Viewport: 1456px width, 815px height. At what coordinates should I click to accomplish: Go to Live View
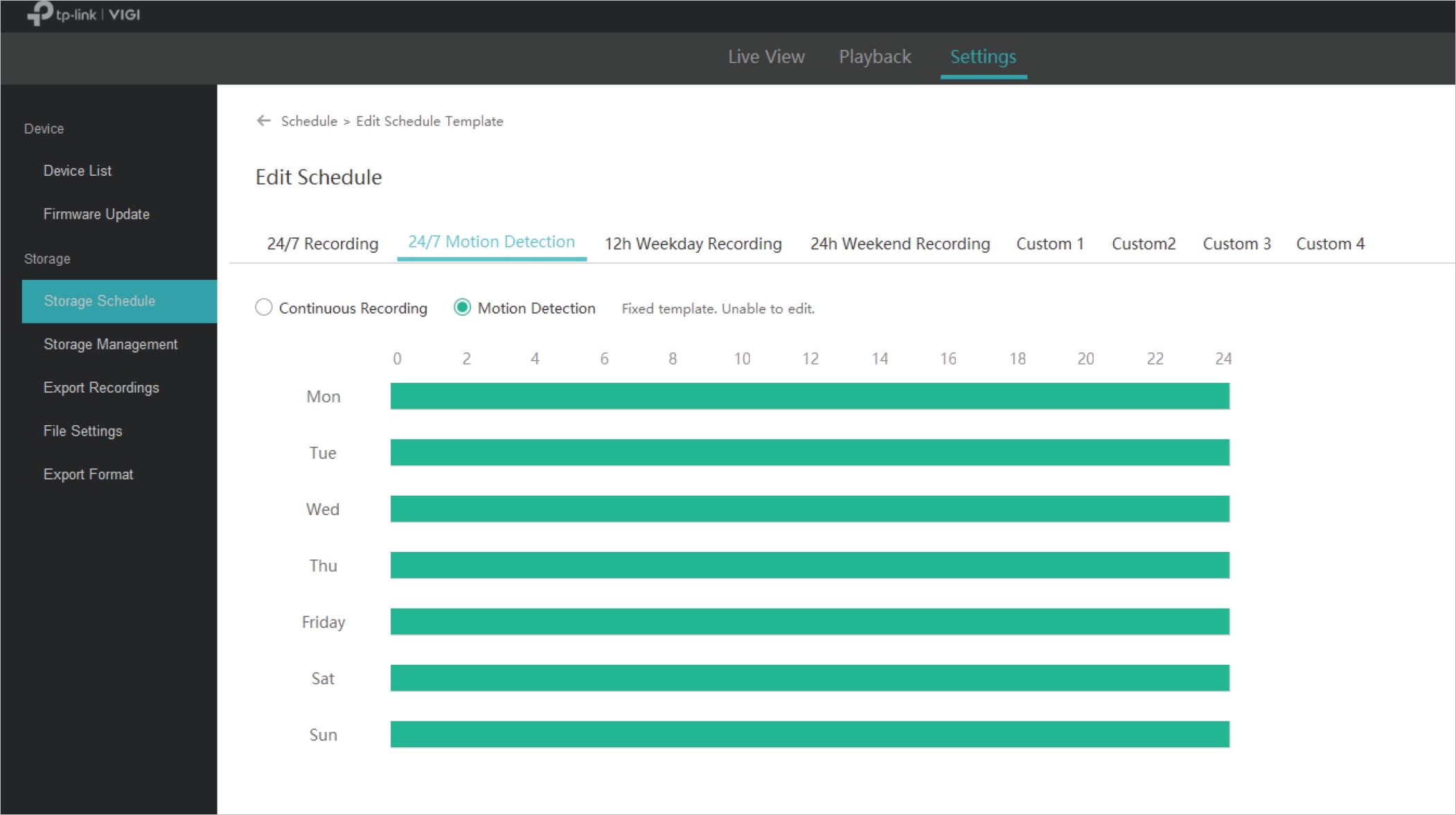coord(766,57)
